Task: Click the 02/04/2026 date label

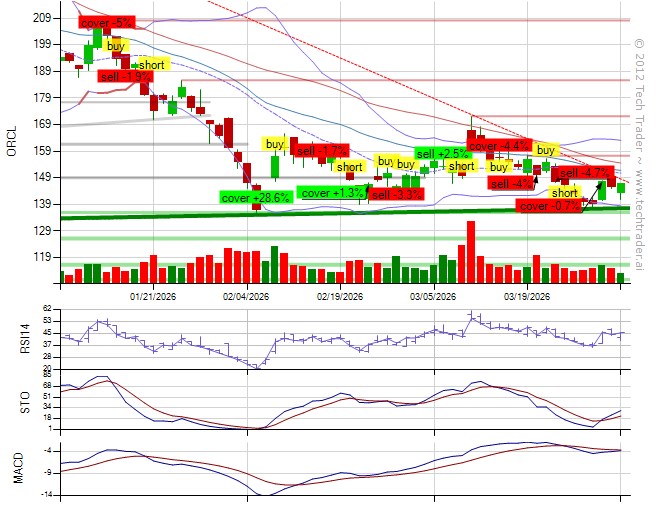Action: coord(246,296)
